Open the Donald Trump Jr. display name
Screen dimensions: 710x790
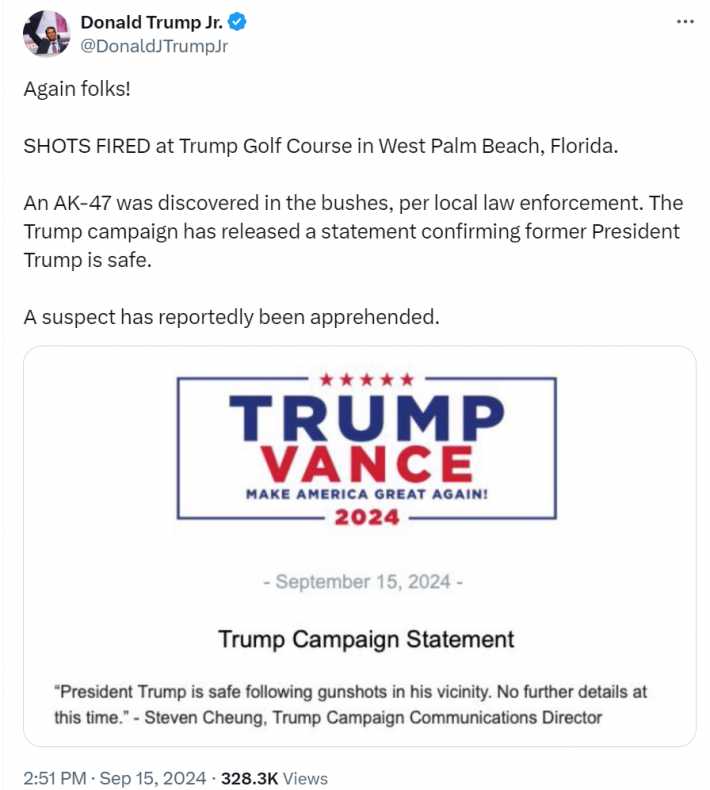(x=151, y=22)
